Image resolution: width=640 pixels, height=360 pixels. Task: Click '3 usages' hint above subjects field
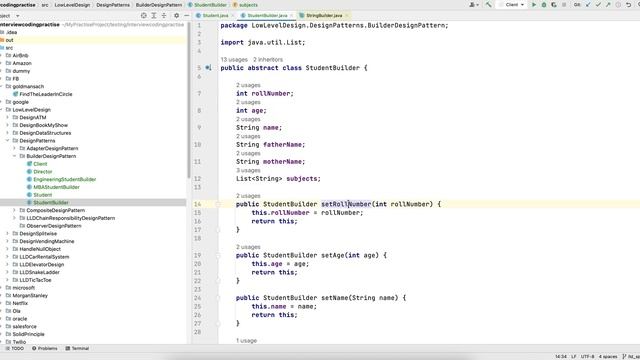point(248,170)
